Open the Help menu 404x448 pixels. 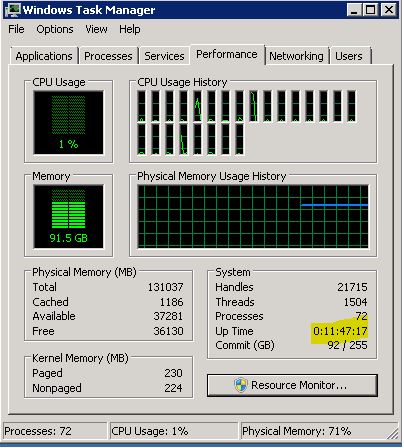coord(130,29)
